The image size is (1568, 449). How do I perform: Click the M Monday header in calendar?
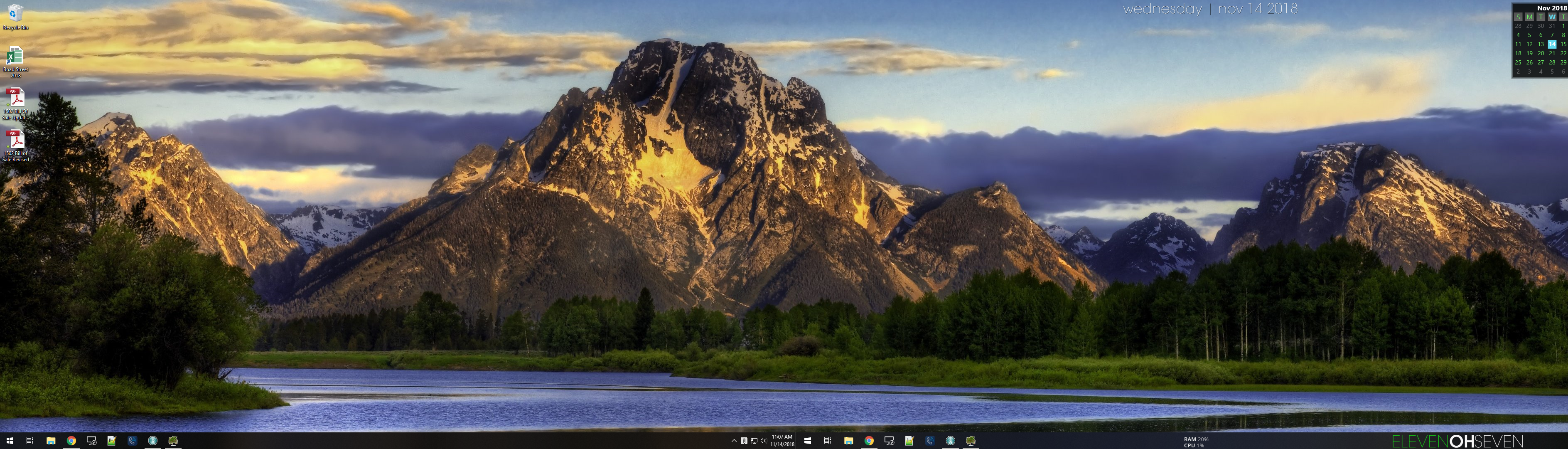point(1530,17)
